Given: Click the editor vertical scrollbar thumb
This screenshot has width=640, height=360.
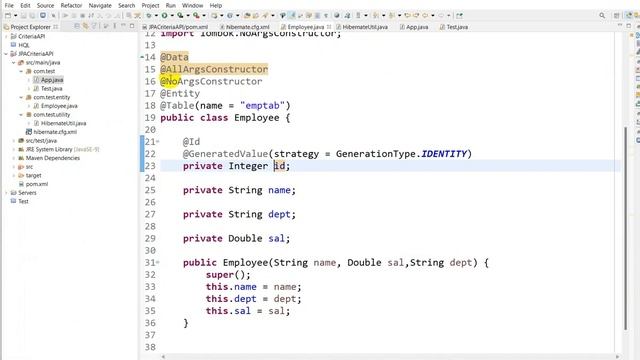Looking at the screenshot, I should point(625,229).
